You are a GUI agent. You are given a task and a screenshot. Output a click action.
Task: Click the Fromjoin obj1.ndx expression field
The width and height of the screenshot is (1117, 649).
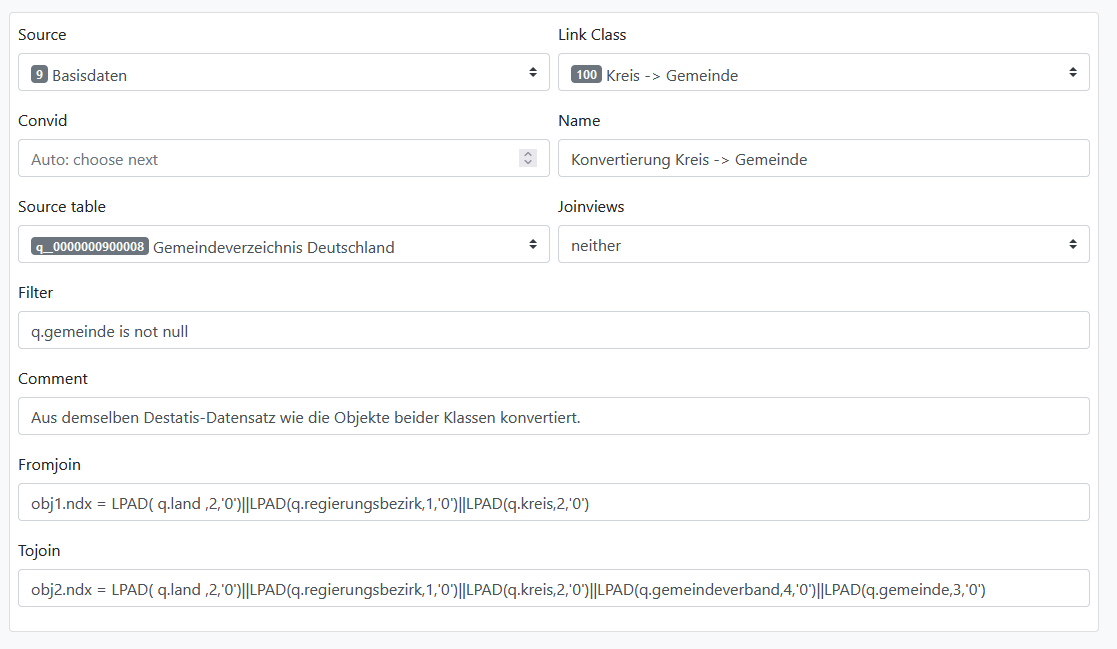coord(553,503)
